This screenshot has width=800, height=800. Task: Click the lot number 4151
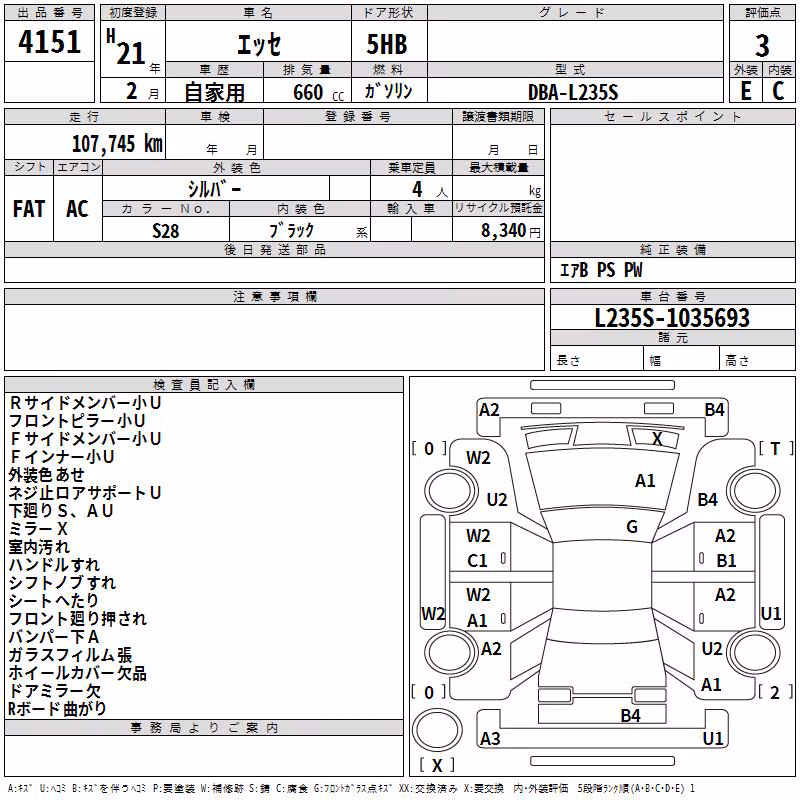[49, 42]
